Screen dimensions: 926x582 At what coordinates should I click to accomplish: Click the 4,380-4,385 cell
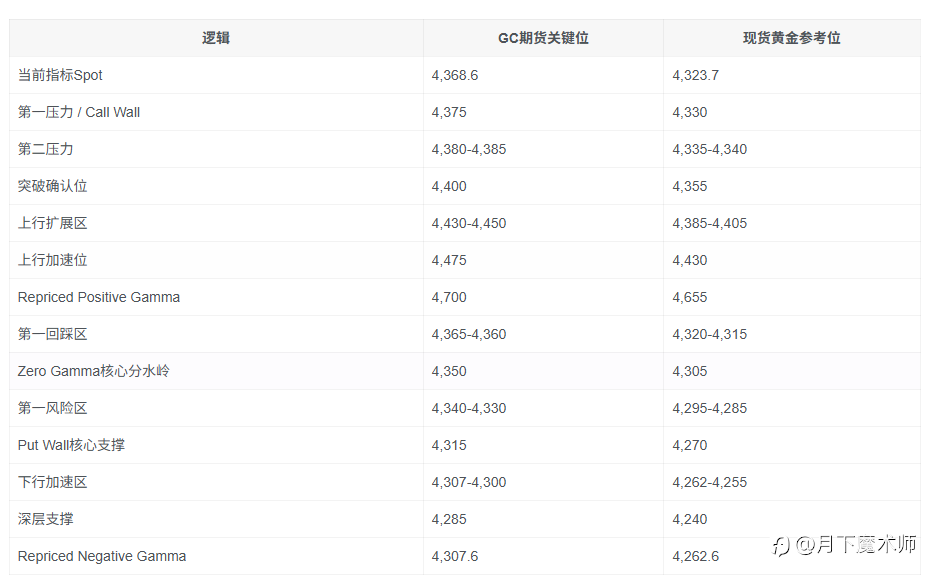(469, 149)
